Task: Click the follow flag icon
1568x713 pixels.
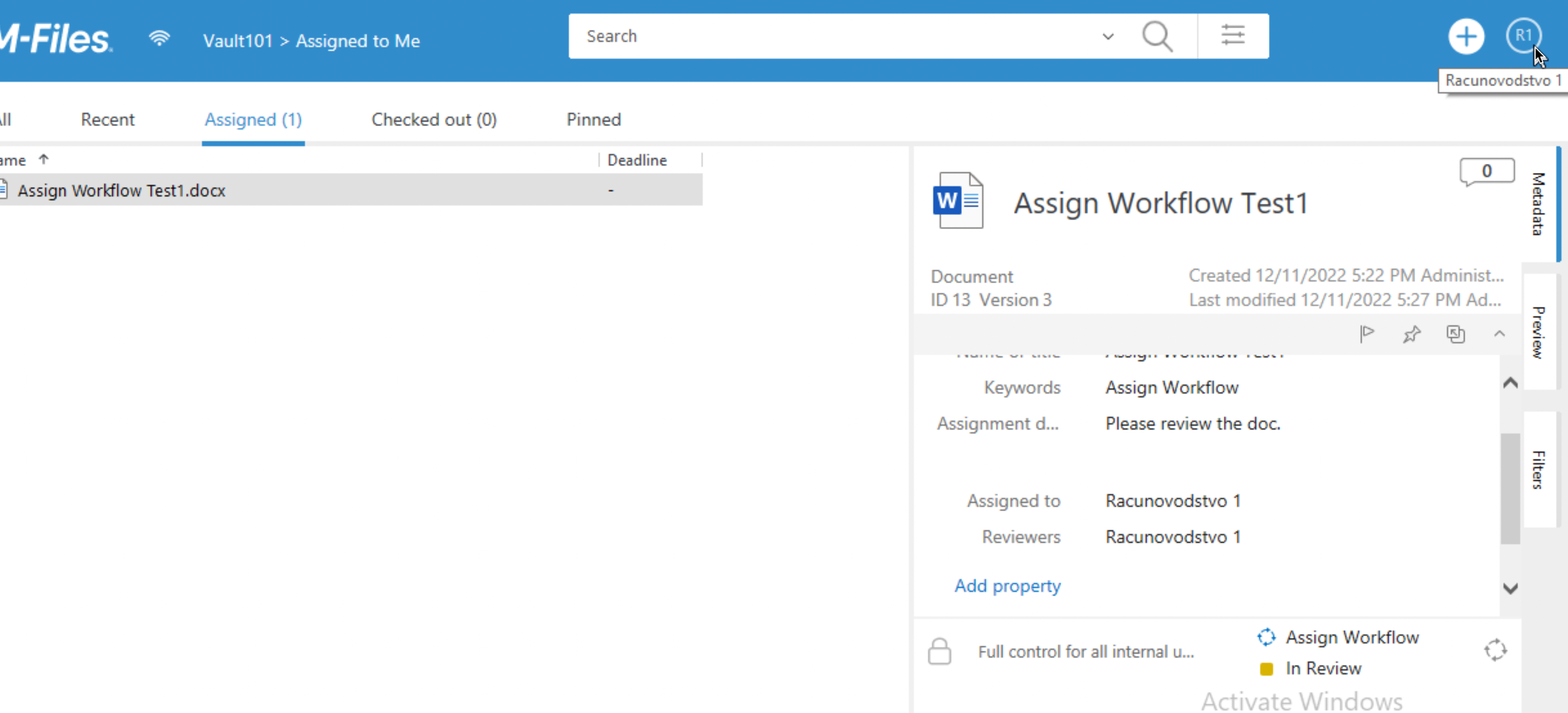Action: 1366,334
